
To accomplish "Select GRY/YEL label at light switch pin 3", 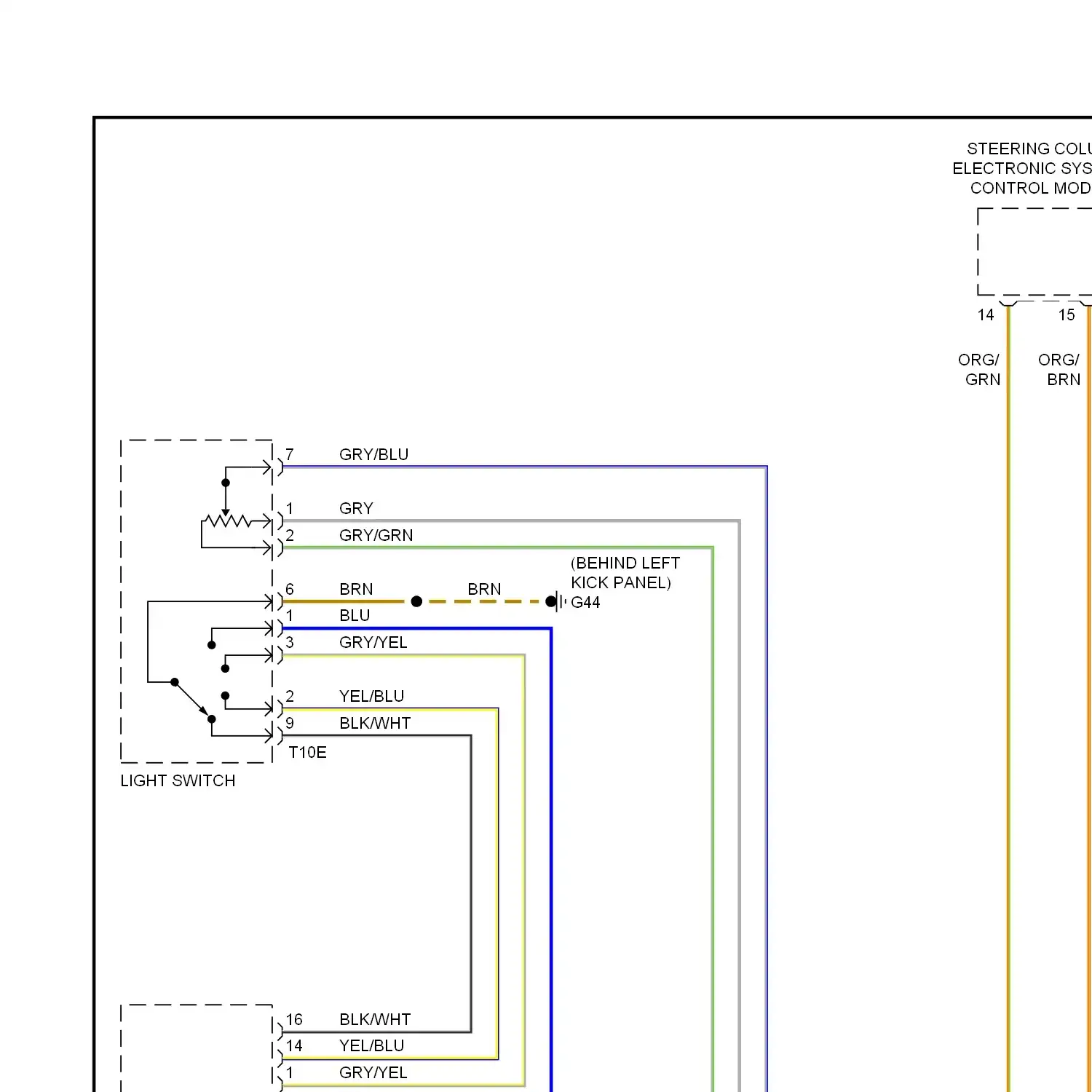I will (x=373, y=642).
